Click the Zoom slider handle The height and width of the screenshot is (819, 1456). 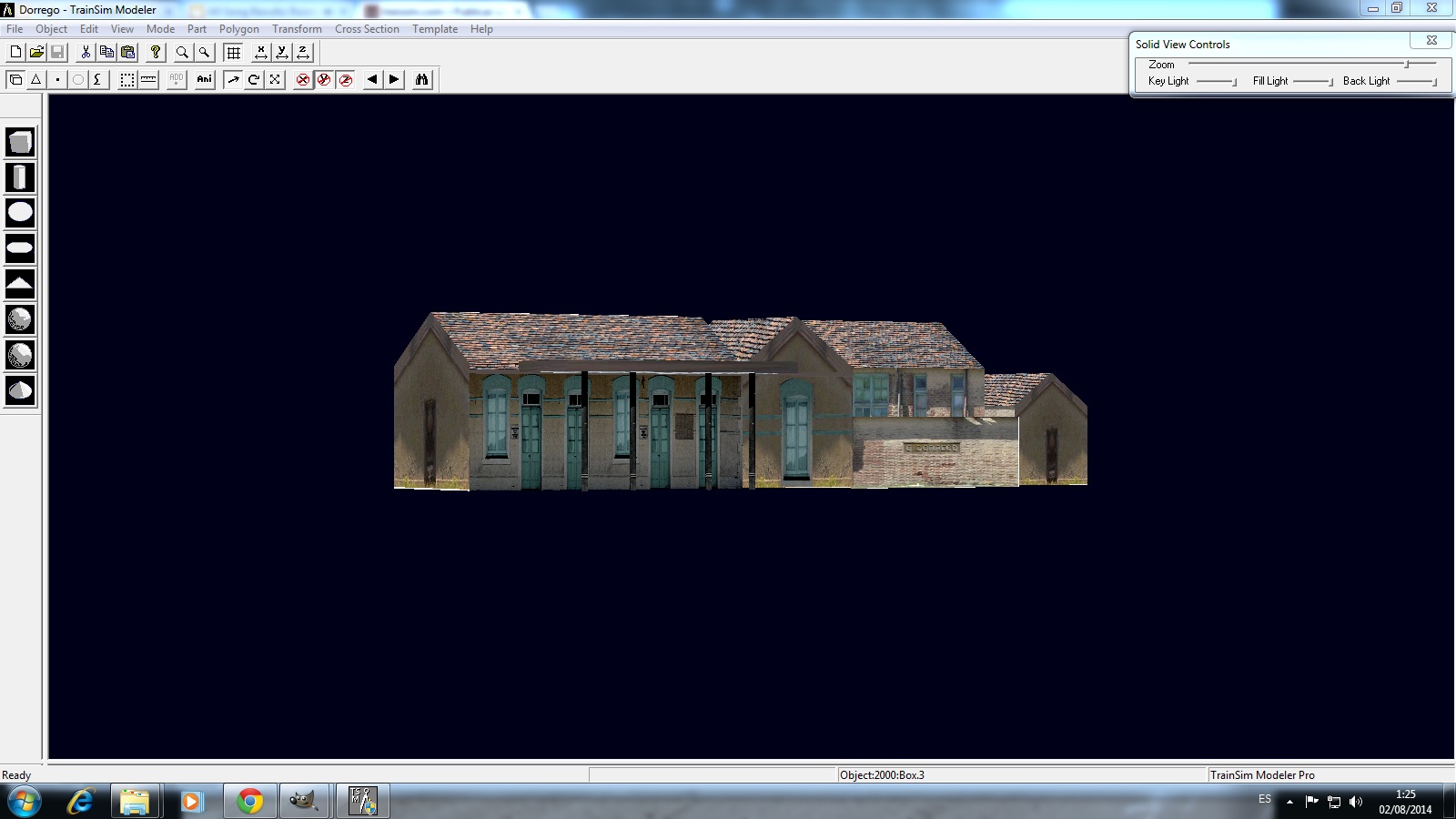[1407, 64]
